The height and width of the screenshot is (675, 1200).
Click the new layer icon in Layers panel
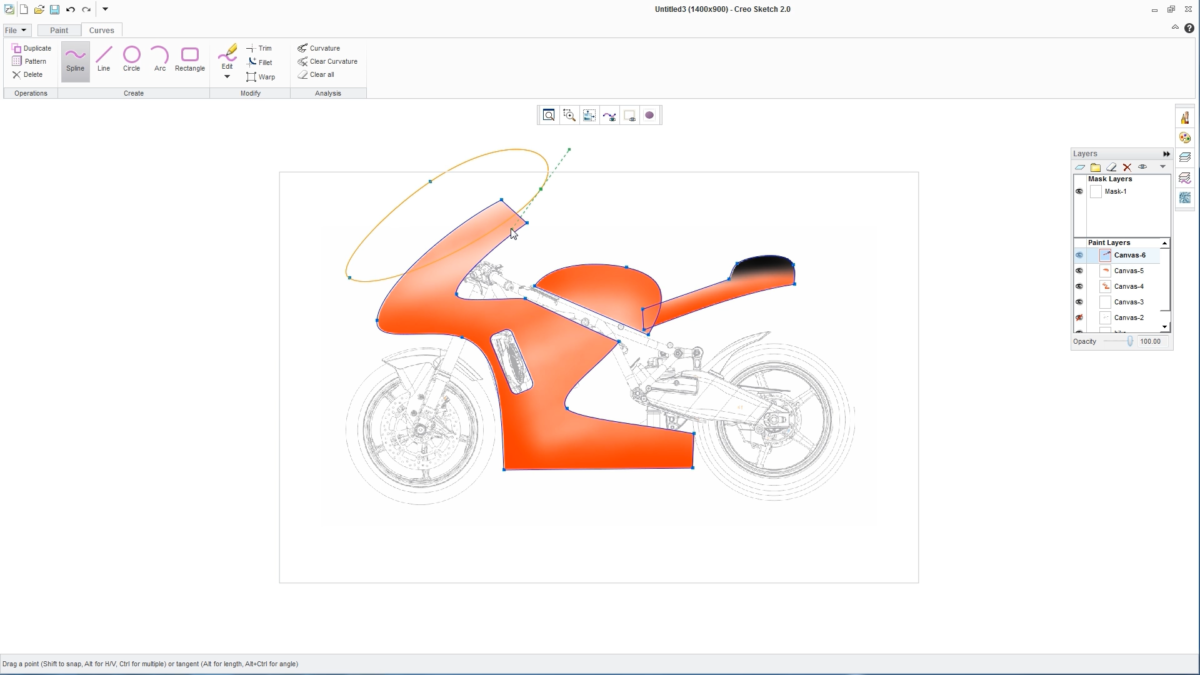tap(1080, 167)
